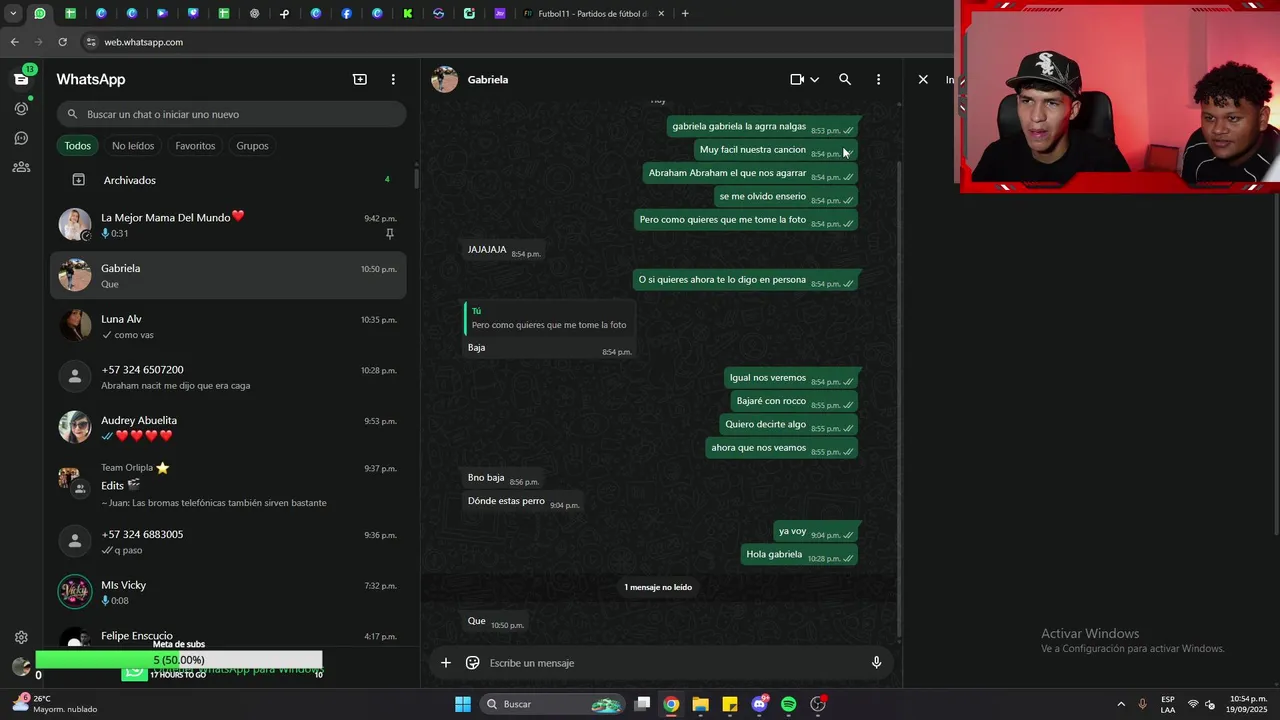1280x720 pixels.
Task: Open the Gabriela chat options menu
Action: (878, 79)
